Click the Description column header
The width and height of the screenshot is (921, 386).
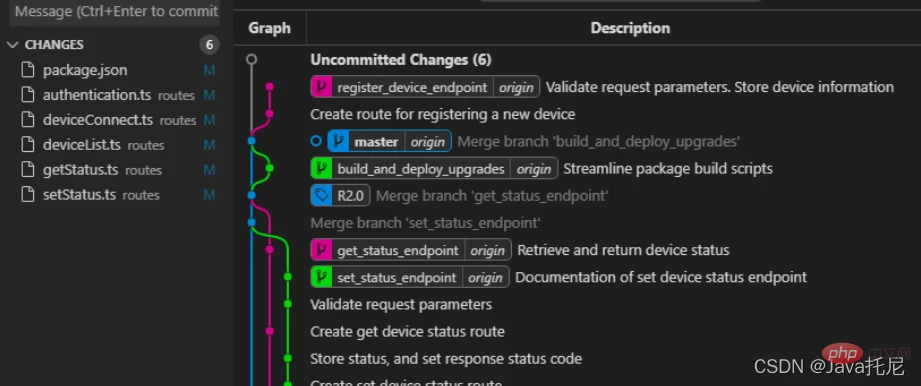(x=630, y=28)
